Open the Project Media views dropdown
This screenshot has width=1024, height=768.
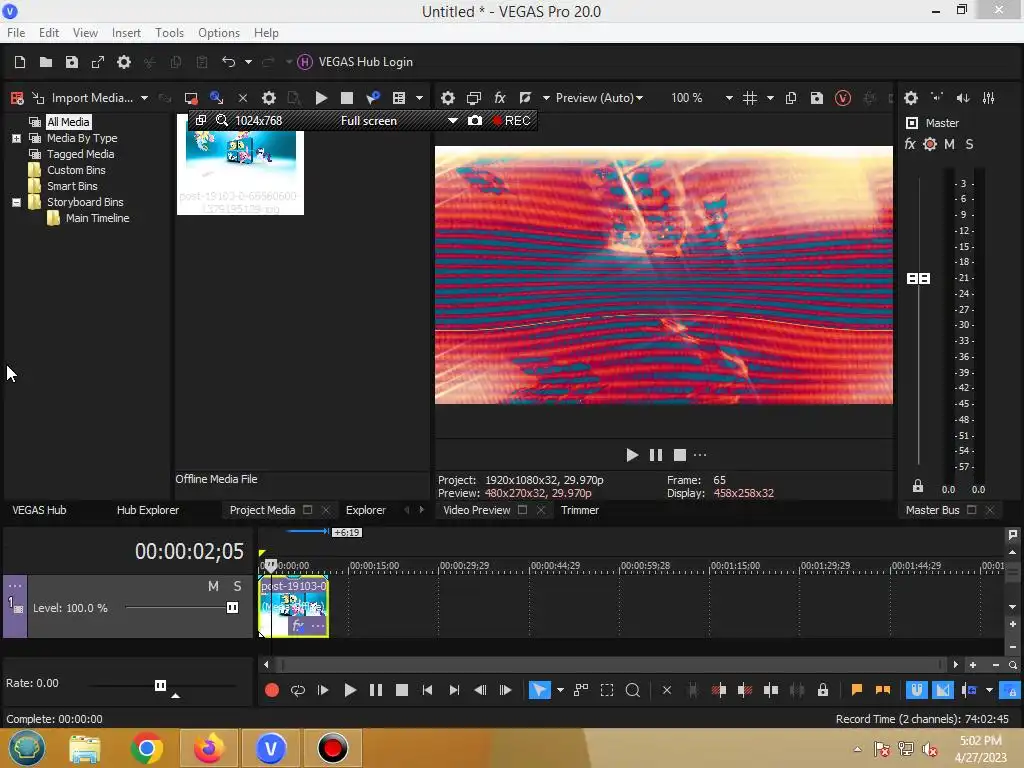pos(419,98)
